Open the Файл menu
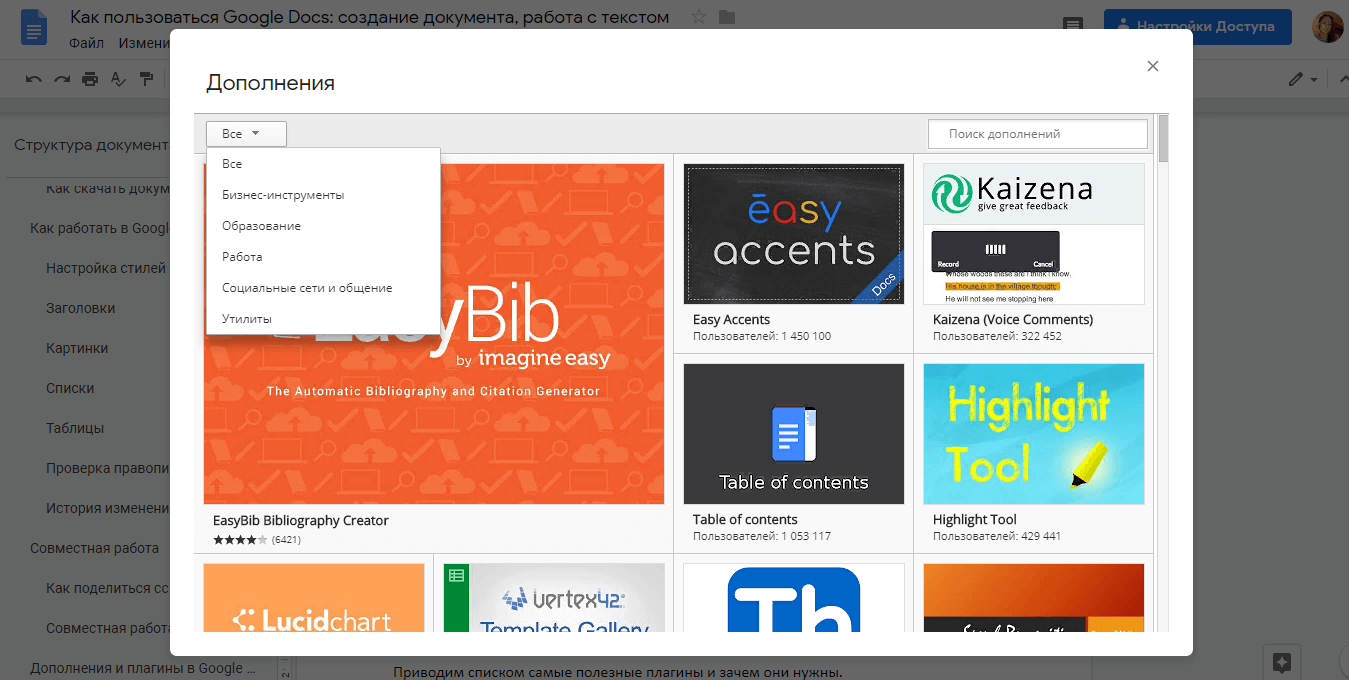This screenshot has height=680, width=1349. pos(87,44)
